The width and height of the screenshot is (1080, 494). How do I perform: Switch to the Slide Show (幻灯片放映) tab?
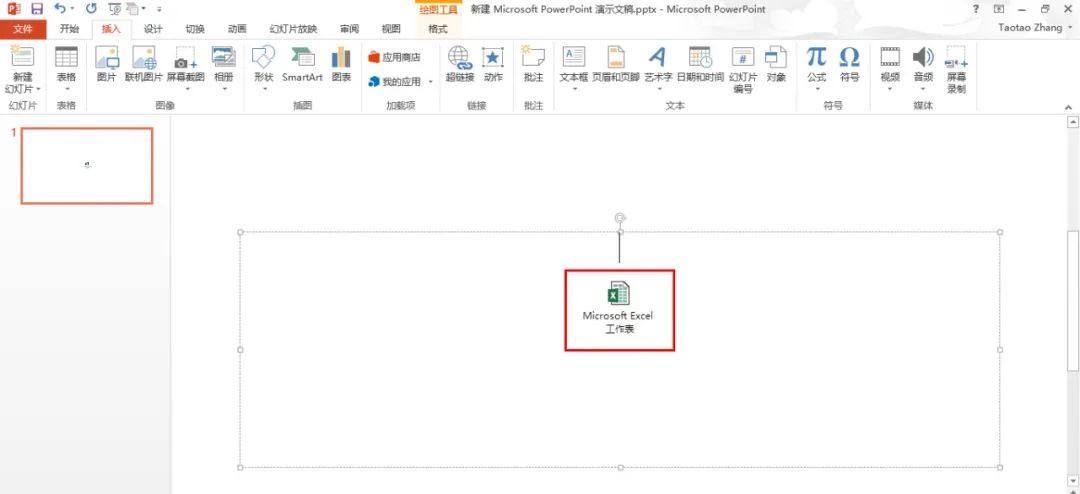coord(293,29)
